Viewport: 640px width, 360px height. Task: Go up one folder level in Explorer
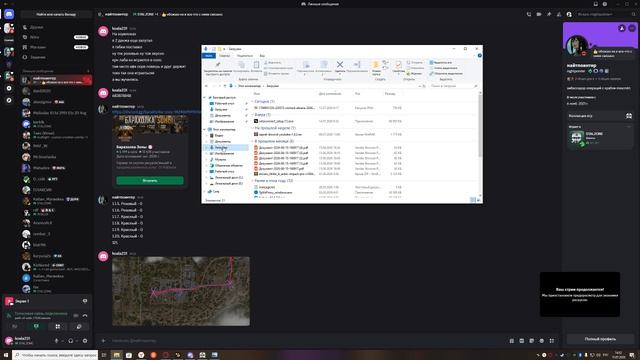click(x=225, y=86)
